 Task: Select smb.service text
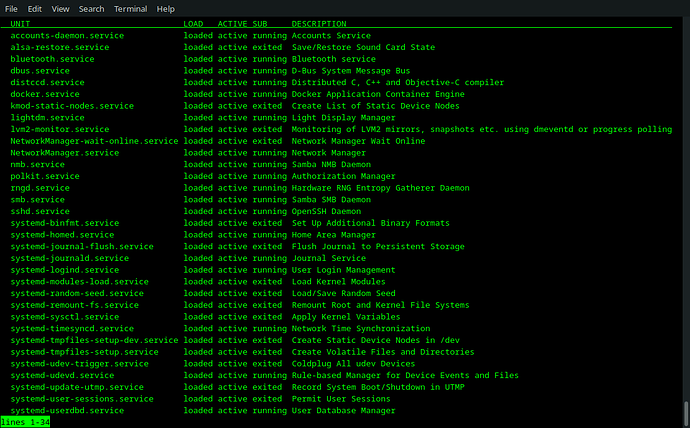[37, 200]
